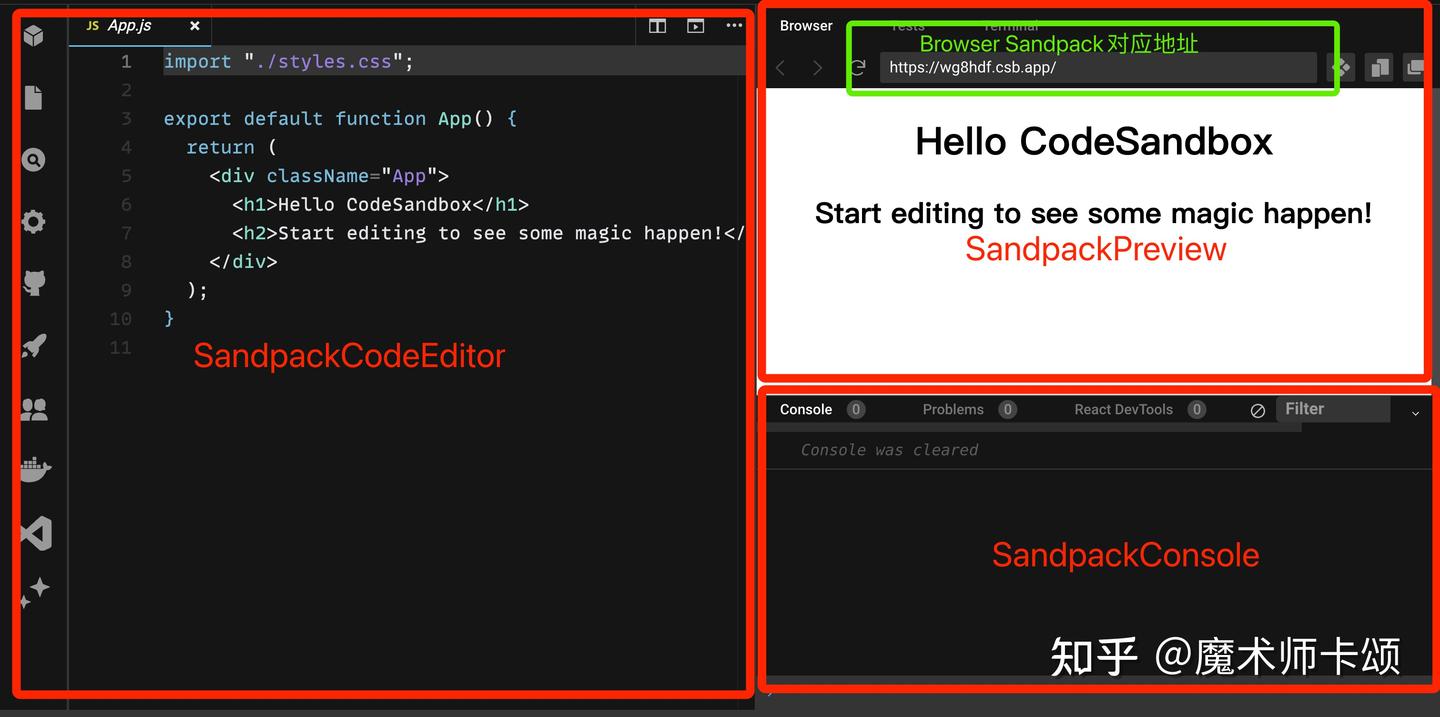Open the React DevTools tab
Screen dimensions: 1440x717
1124,409
